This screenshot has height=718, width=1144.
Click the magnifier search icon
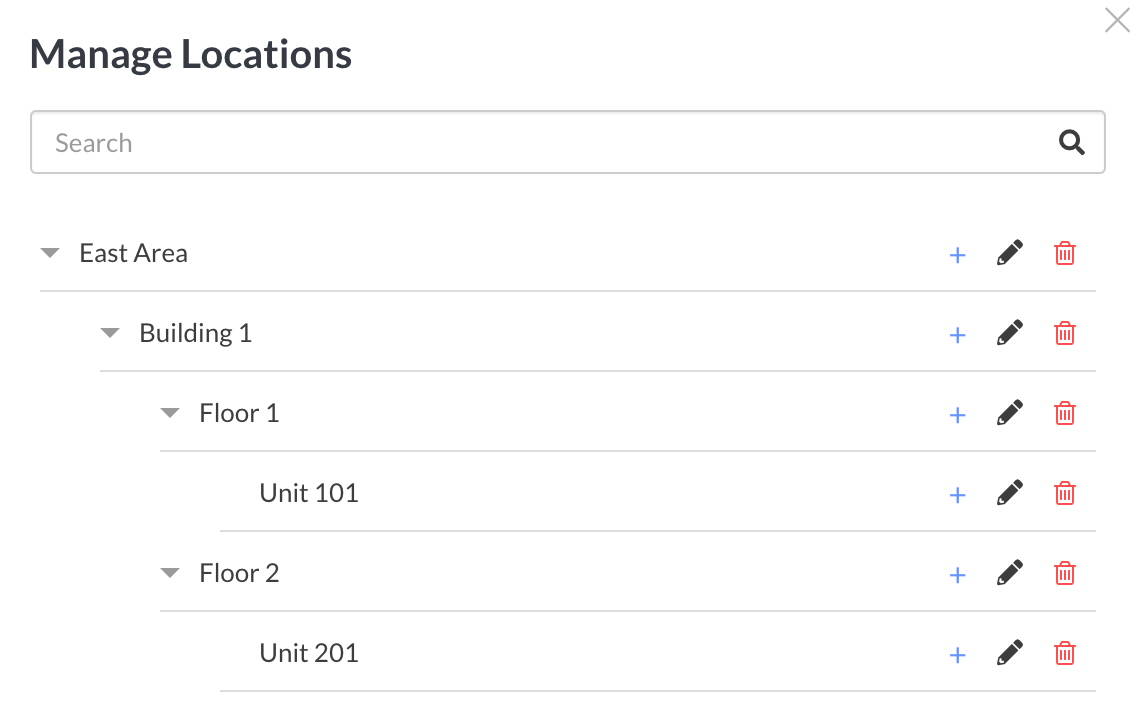[1071, 142]
